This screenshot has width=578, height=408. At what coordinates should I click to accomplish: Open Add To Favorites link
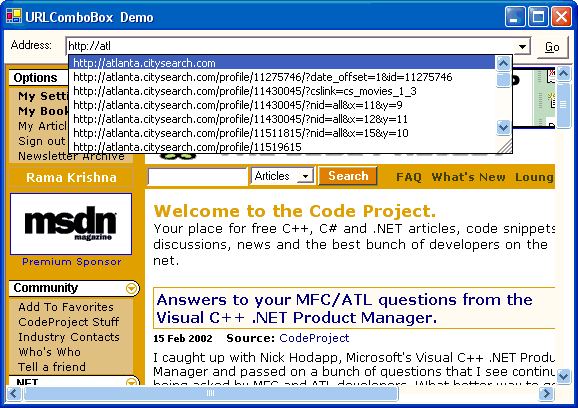tap(66, 307)
